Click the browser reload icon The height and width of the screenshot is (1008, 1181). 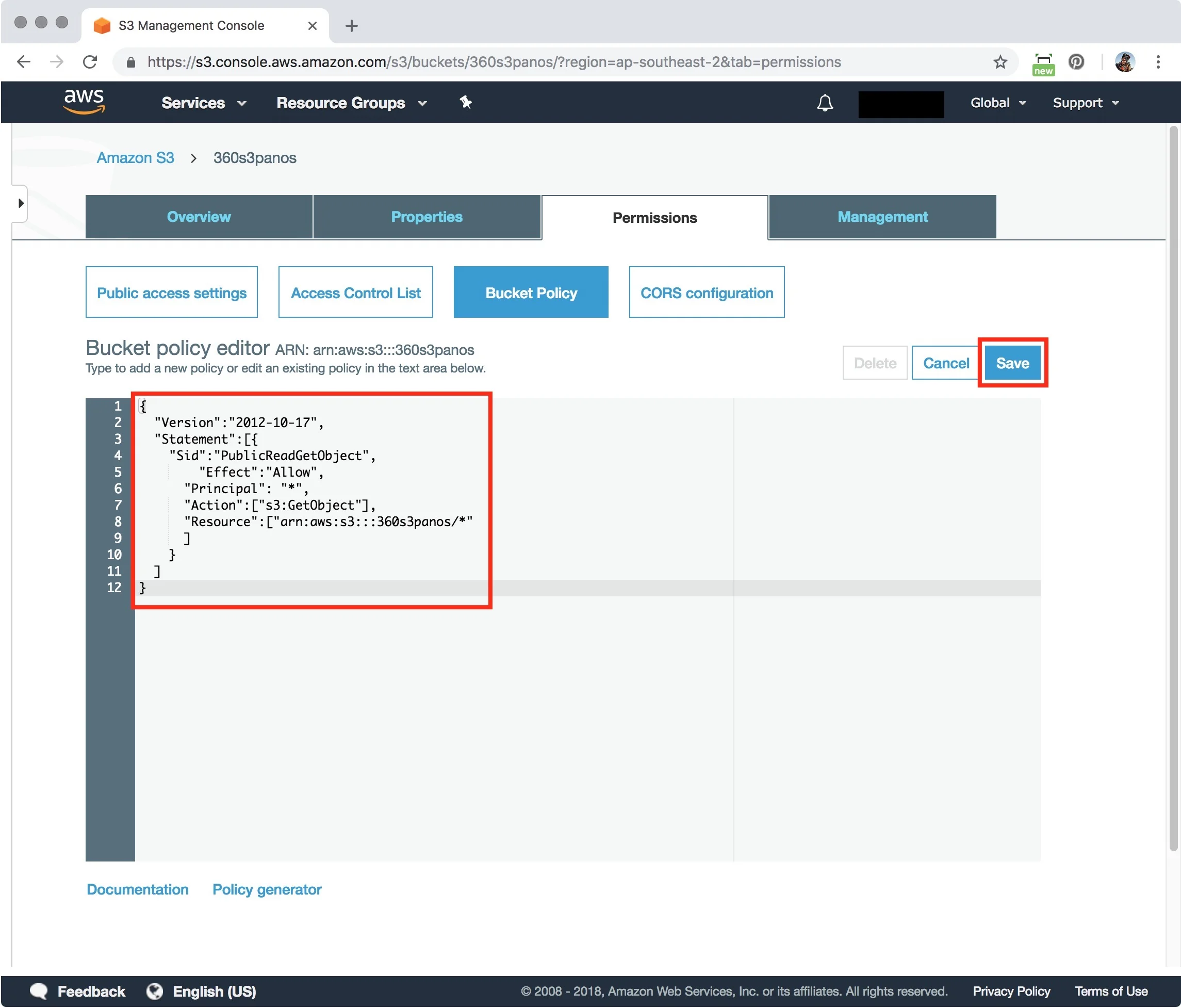point(90,61)
